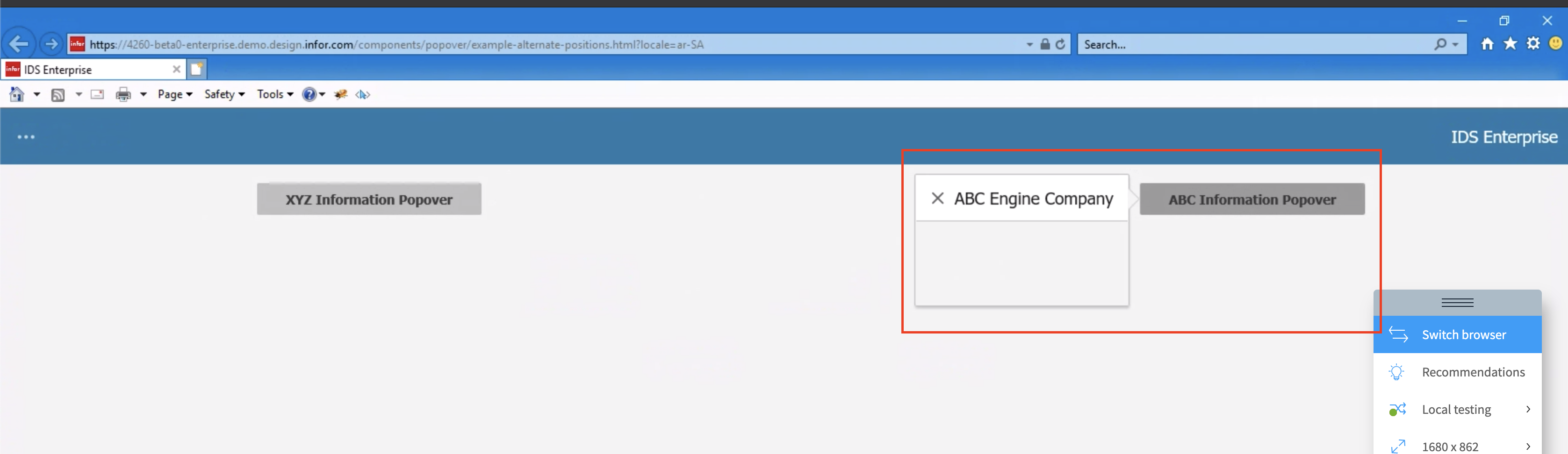The width and height of the screenshot is (1568, 454).
Task: Expand the Print options dropdown arrow
Action: tap(144, 94)
